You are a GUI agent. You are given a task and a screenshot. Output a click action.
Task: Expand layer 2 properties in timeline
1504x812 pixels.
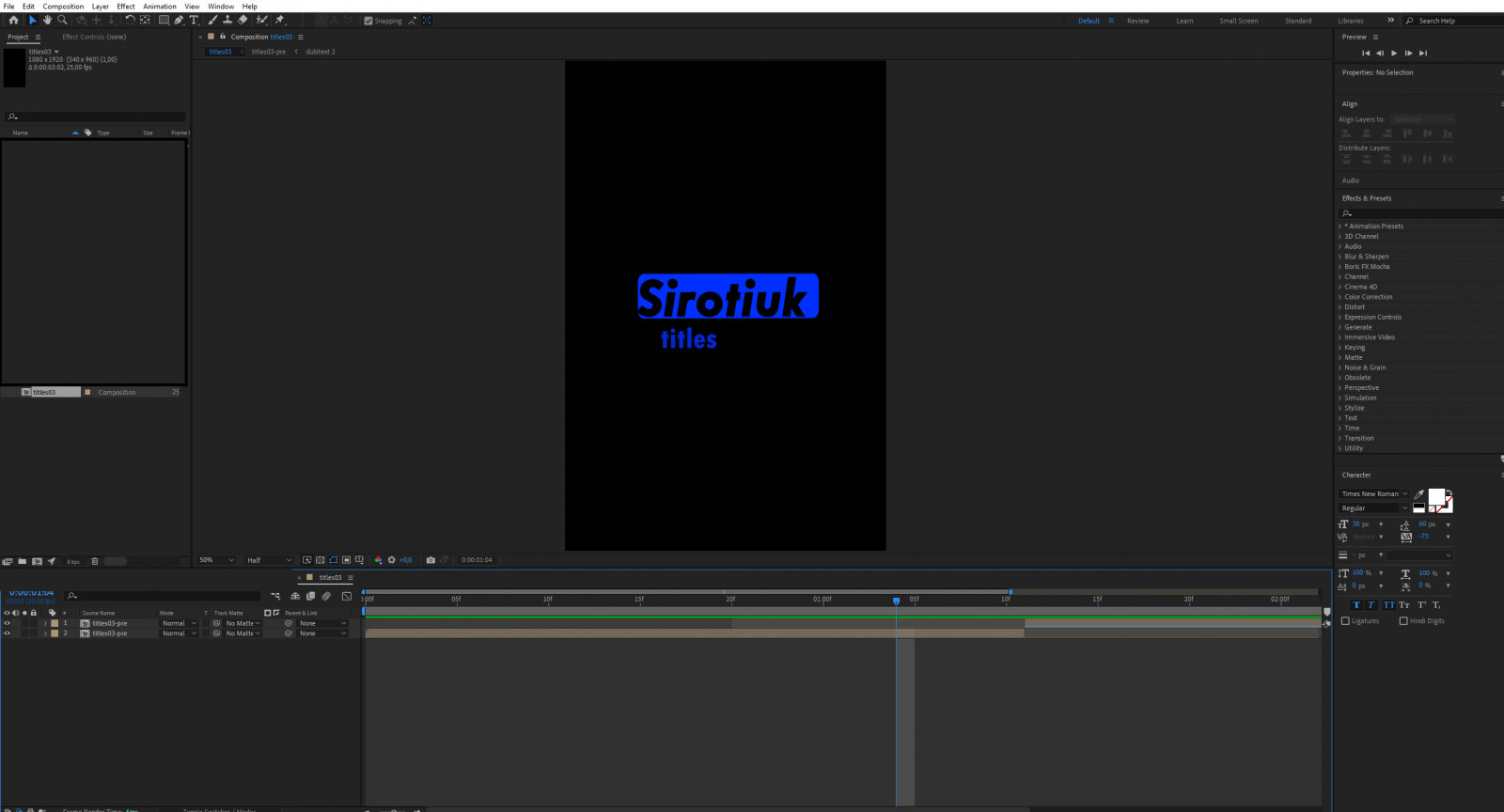pyautogui.click(x=45, y=633)
